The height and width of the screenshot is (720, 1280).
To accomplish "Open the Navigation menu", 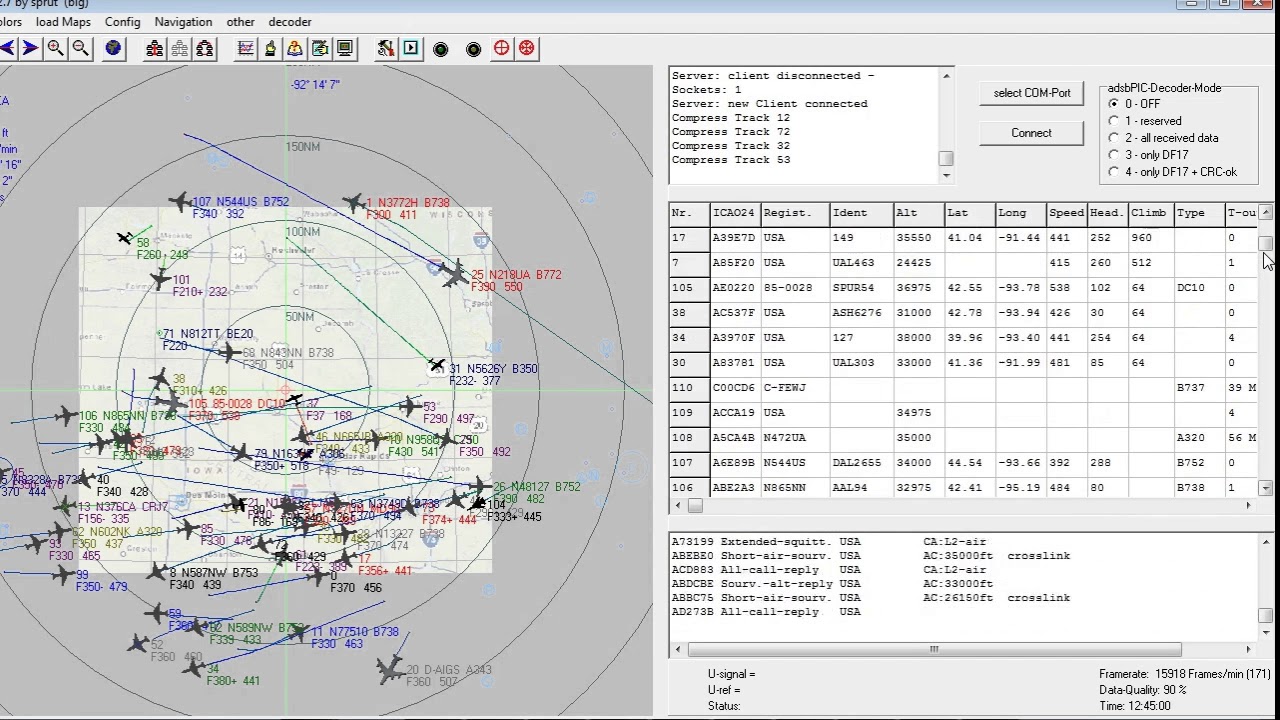I will coord(183,22).
